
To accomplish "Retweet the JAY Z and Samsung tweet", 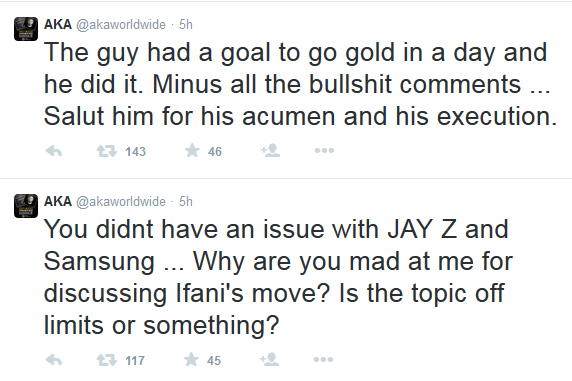I will [x=107, y=360].
